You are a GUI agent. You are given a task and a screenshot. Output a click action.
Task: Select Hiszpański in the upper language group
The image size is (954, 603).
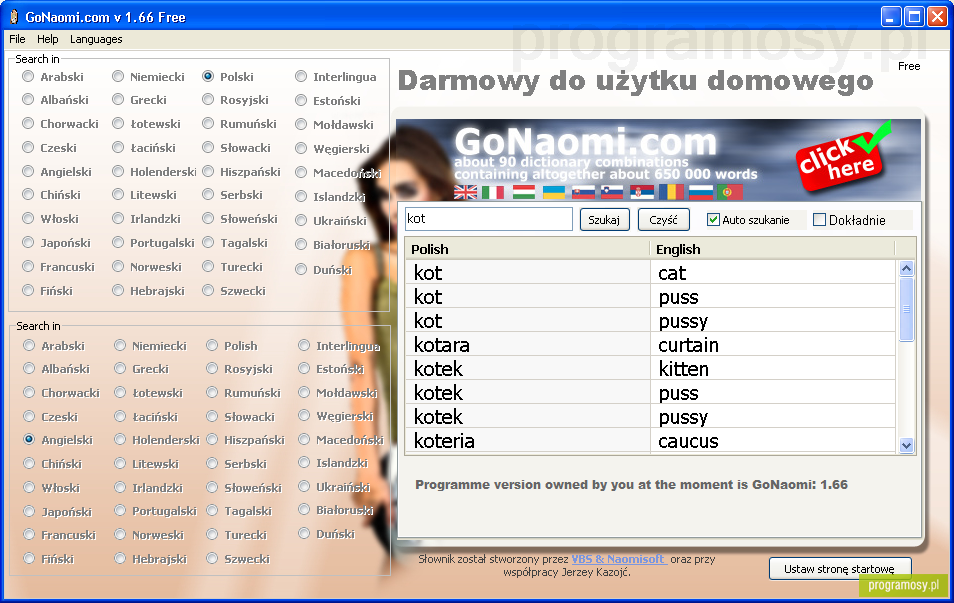tap(208, 172)
